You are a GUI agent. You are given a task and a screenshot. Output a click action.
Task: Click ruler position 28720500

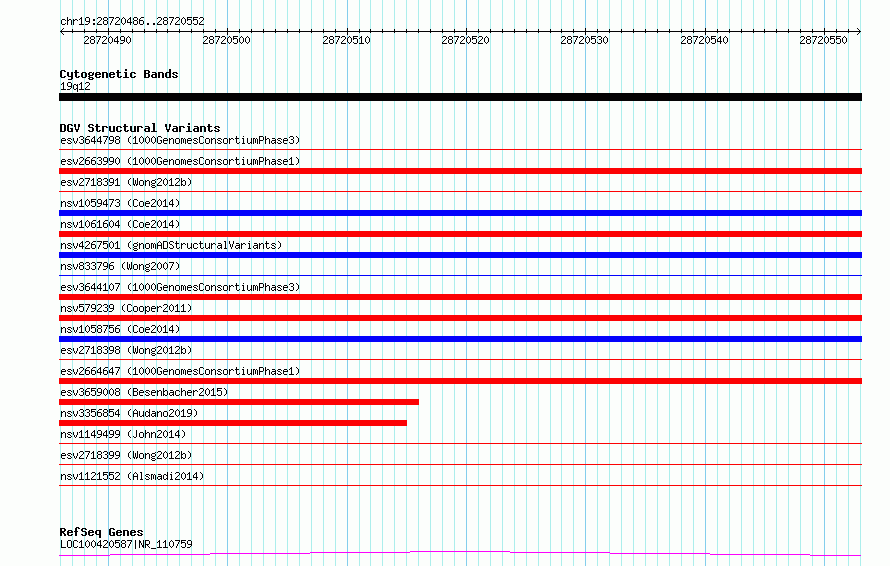[226, 40]
